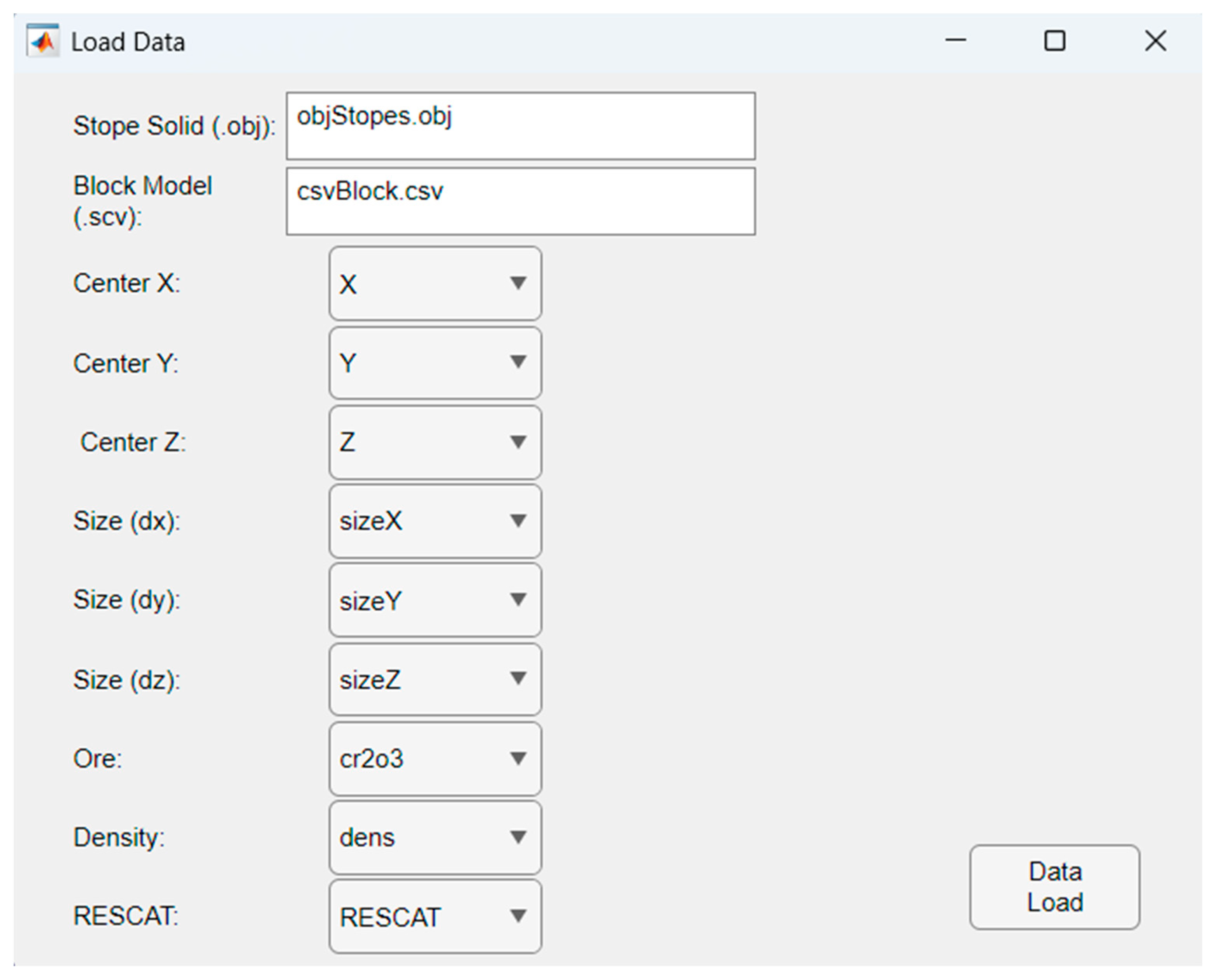Click the 'Density:' label

(119, 838)
